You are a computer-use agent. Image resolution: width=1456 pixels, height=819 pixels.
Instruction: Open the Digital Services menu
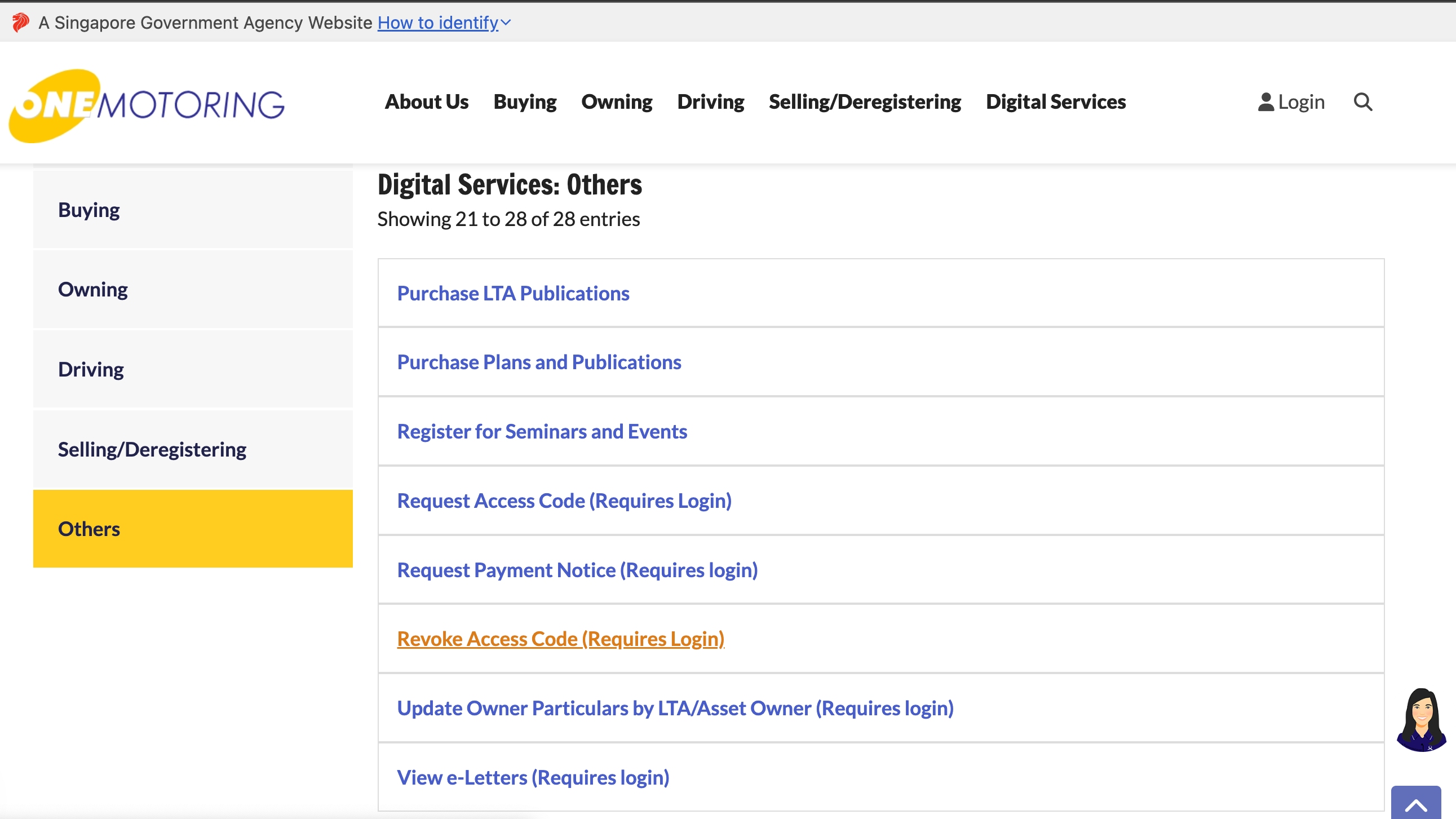click(x=1055, y=102)
